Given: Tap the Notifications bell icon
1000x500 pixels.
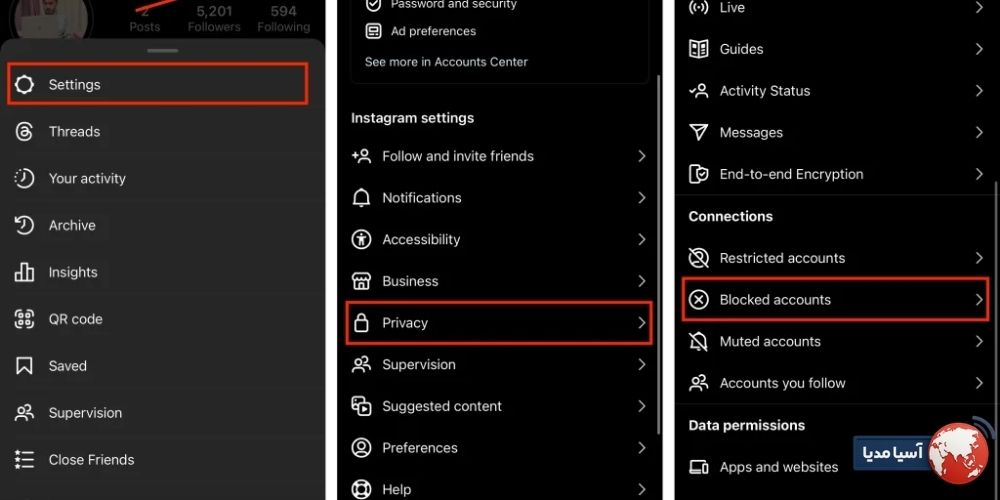Looking at the screenshot, I should click(362, 198).
